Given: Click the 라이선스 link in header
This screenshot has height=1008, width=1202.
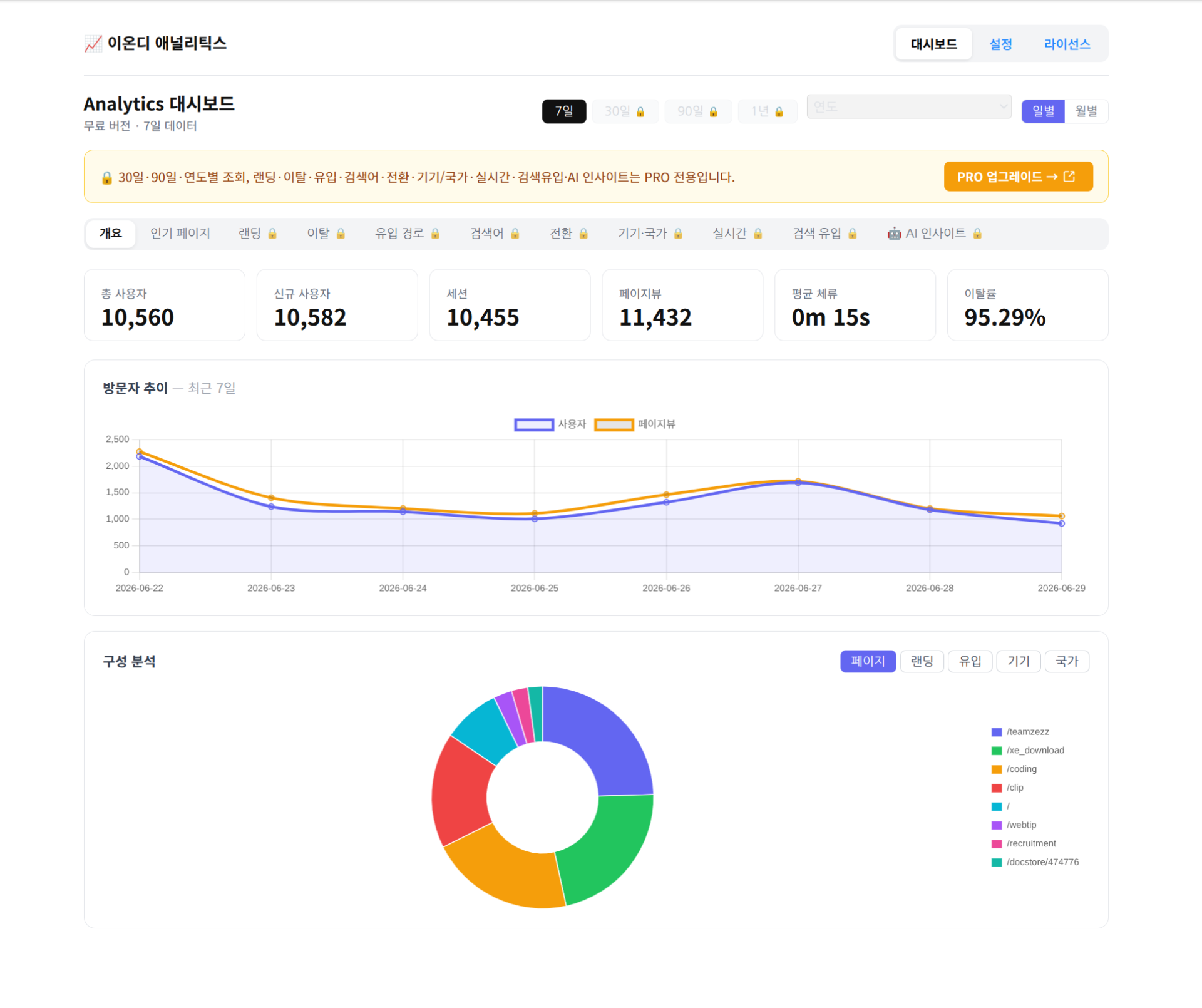Looking at the screenshot, I should tap(1067, 44).
